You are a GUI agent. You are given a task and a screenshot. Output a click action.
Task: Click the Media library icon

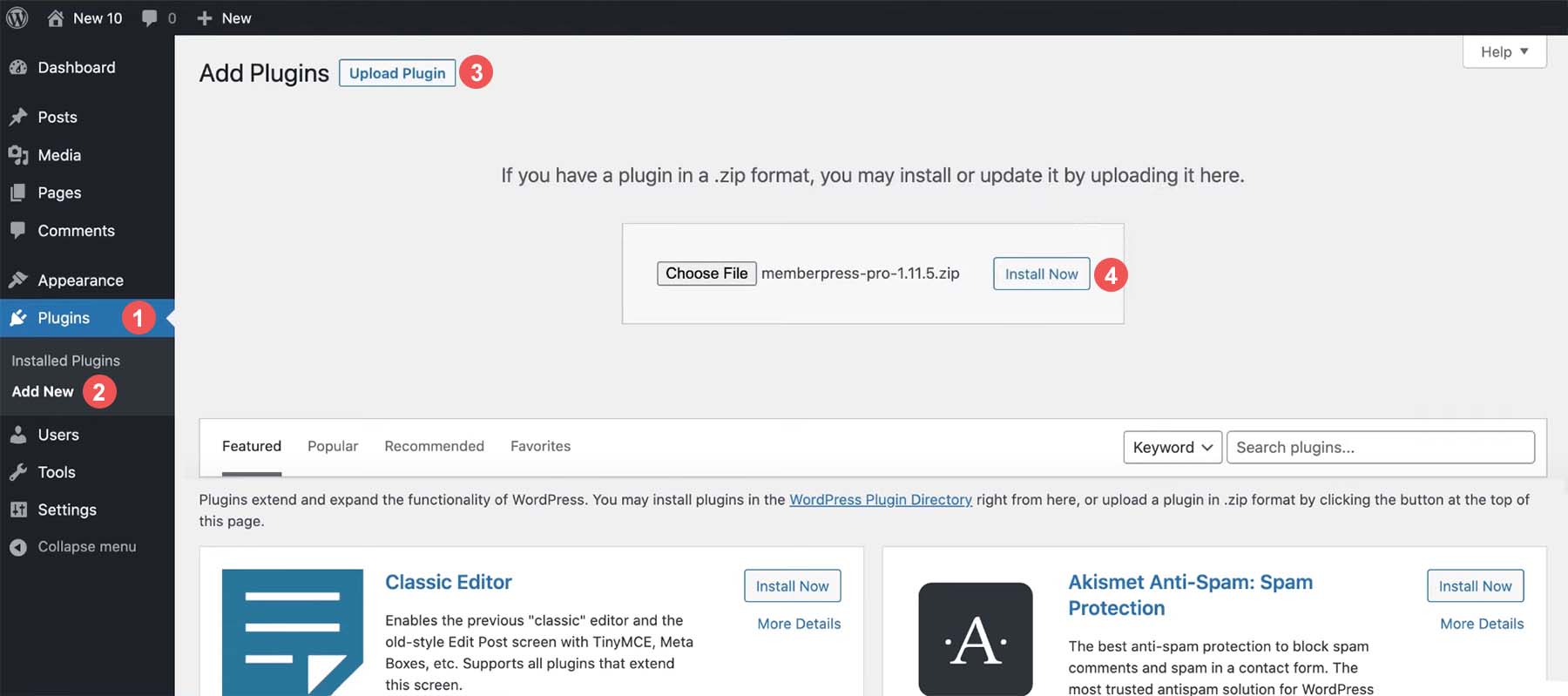pyautogui.click(x=18, y=155)
